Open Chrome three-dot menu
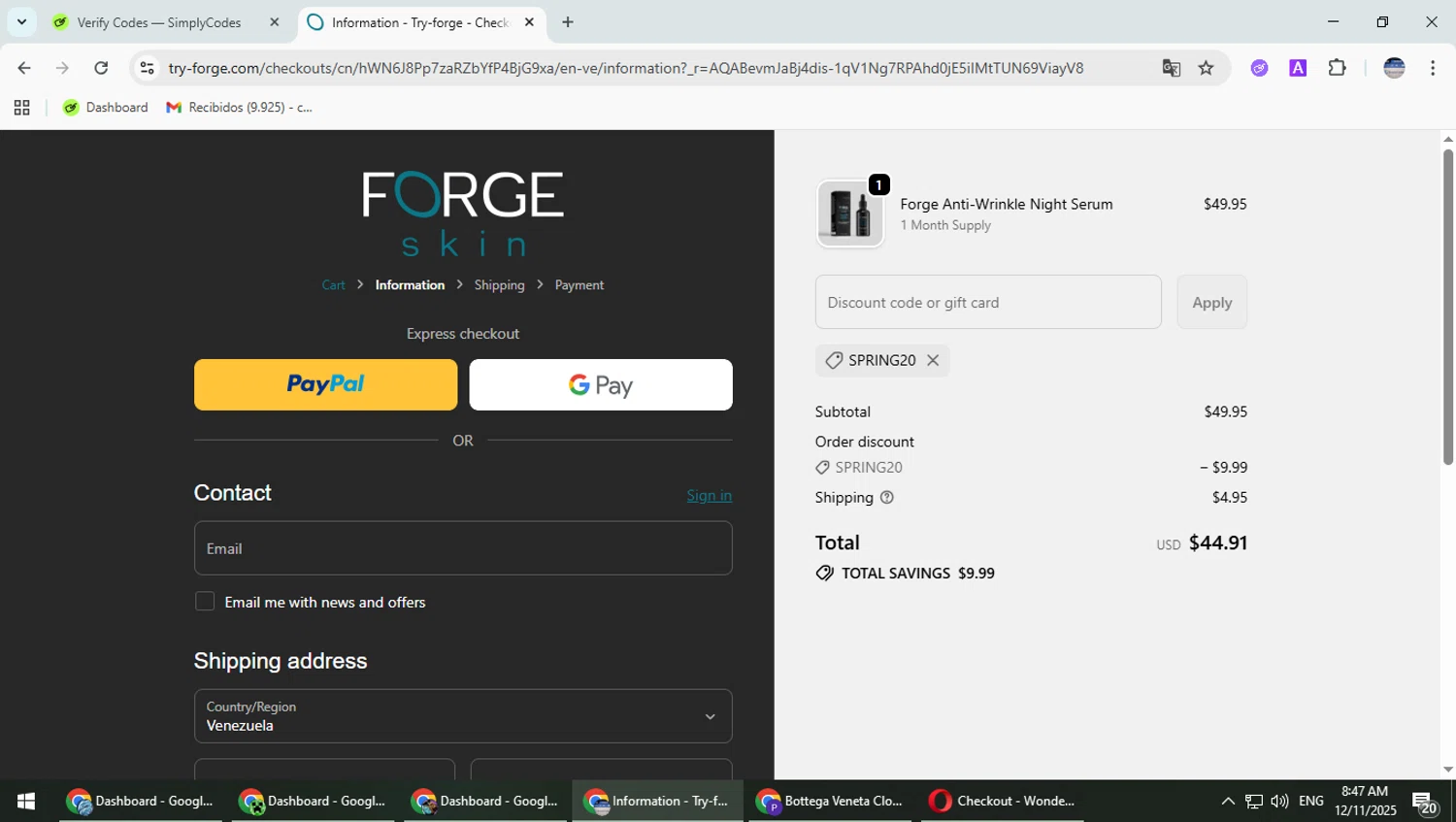This screenshot has height=822, width=1456. [1433, 68]
